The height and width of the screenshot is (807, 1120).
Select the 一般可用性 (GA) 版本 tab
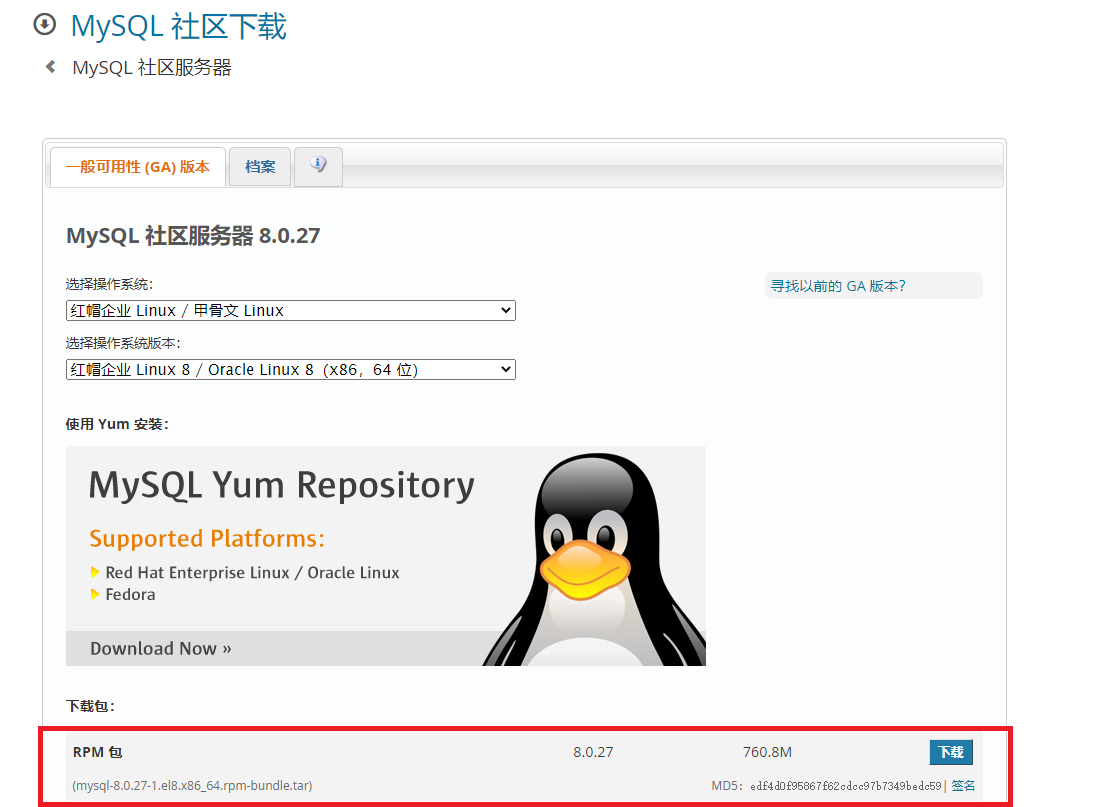coord(138,168)
